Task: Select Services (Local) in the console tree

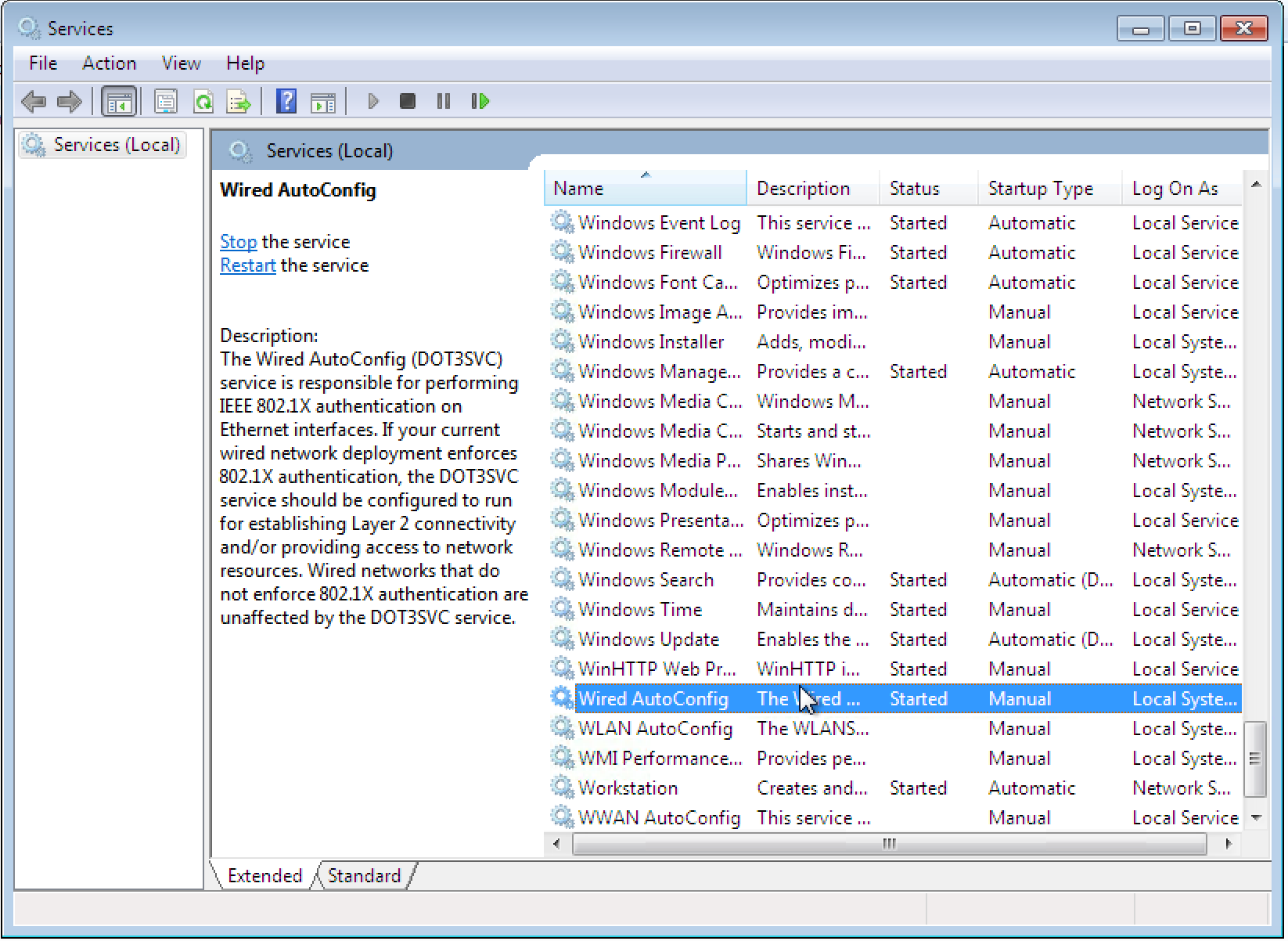Action: [116, 145]
